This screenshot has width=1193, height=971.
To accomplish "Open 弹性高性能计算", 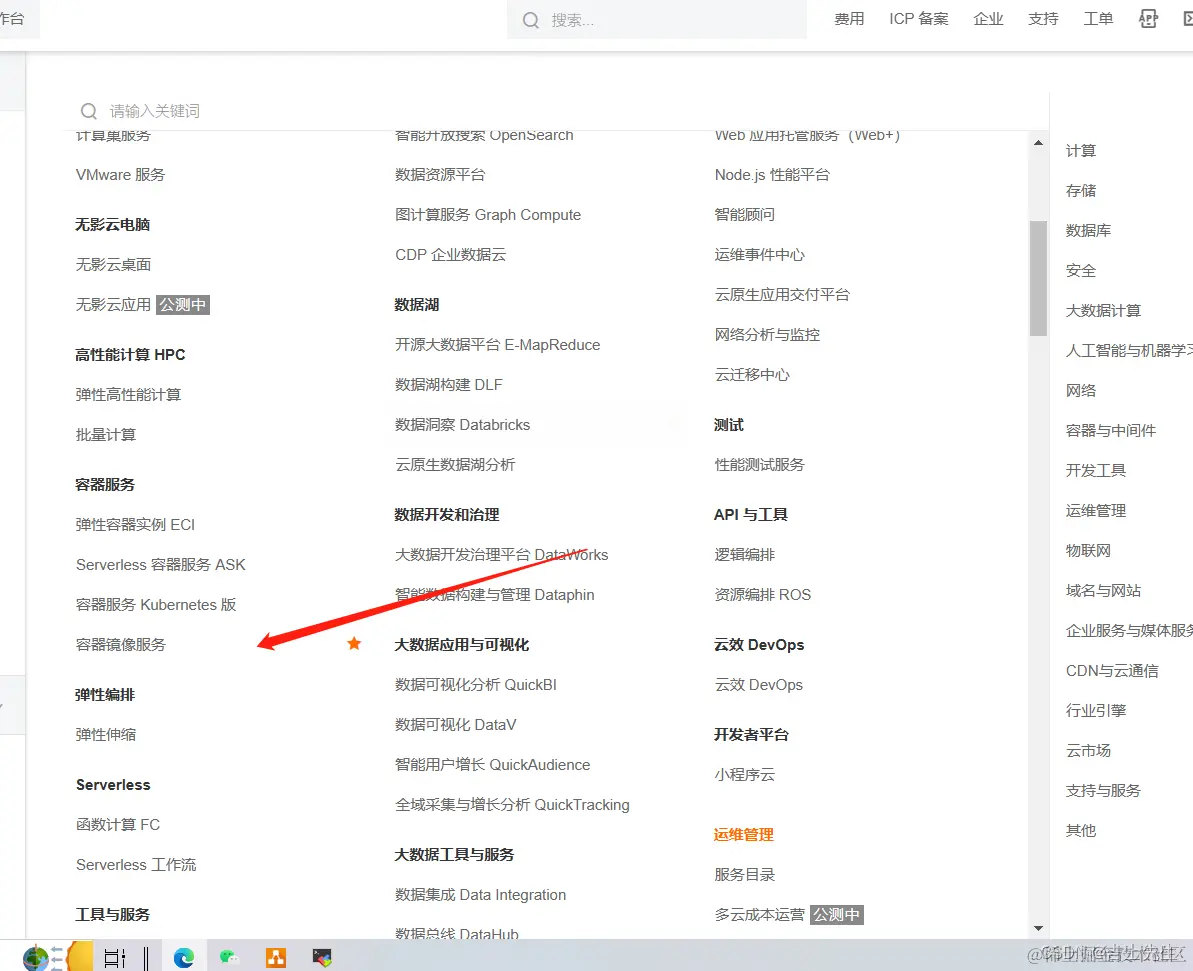I will click(129, 394).
